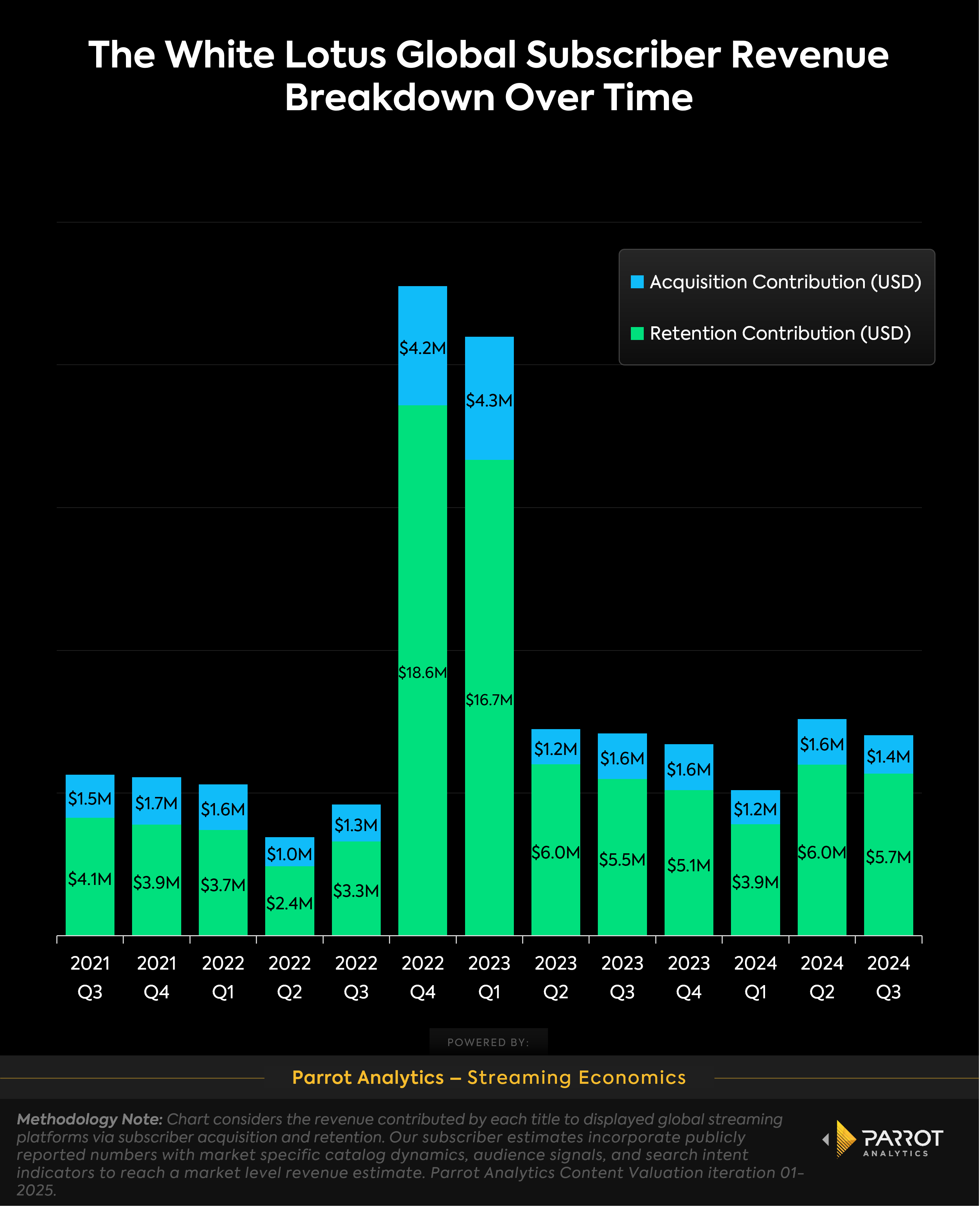Click the $5.1M retention label for 2023 Q4

pos(689,865)
